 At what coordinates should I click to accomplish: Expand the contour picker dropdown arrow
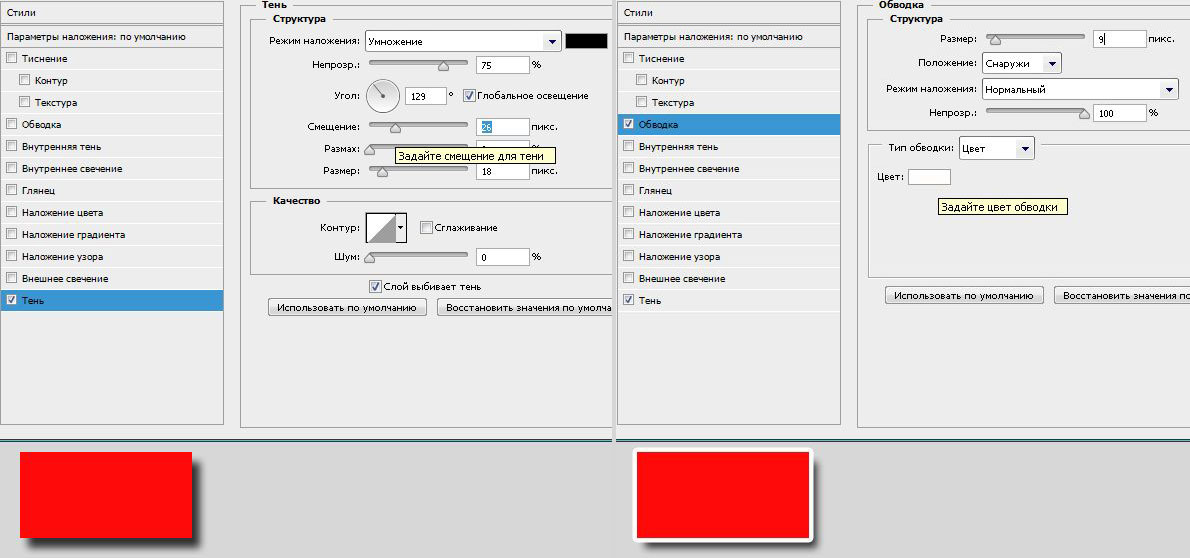pyautogui.click(x=401, y=228)
